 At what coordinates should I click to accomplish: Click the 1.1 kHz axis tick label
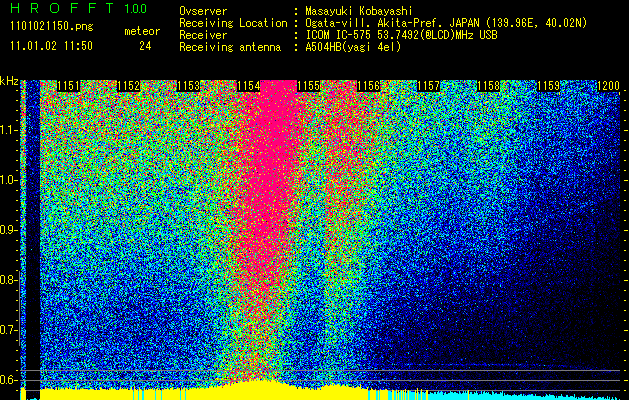point(8,130)
